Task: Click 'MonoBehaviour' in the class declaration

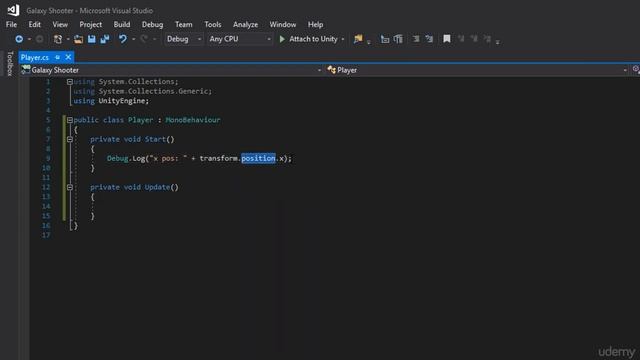Action: (193, 120)
